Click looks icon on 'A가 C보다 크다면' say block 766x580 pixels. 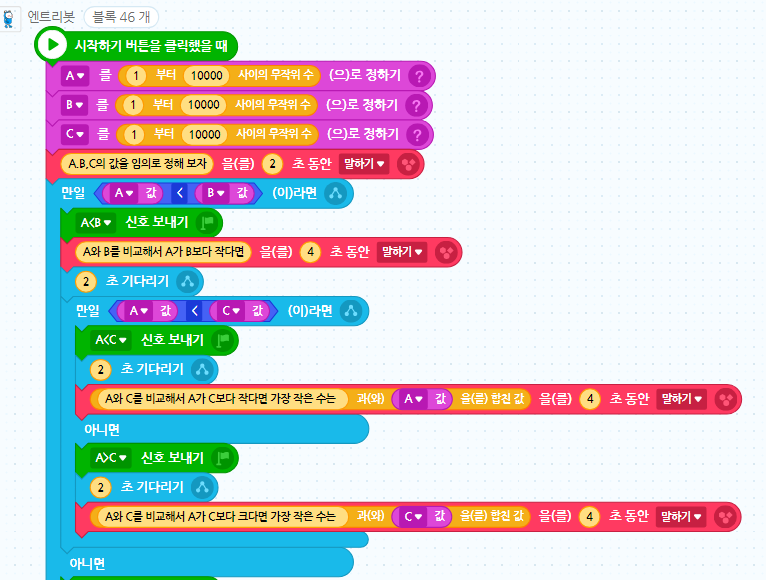coord(725,516)
